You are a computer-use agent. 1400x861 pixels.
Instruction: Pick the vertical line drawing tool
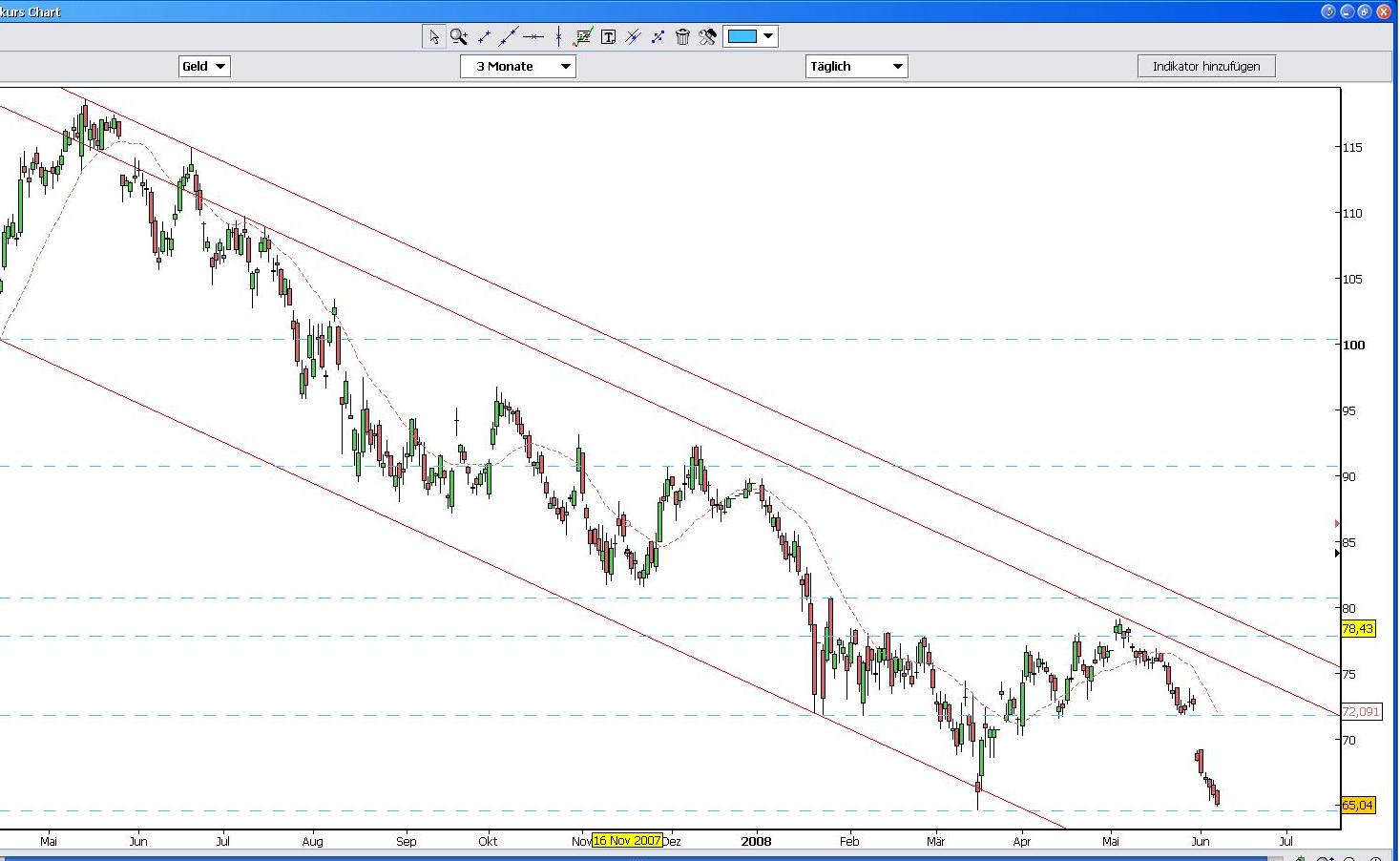pos(558,37)
